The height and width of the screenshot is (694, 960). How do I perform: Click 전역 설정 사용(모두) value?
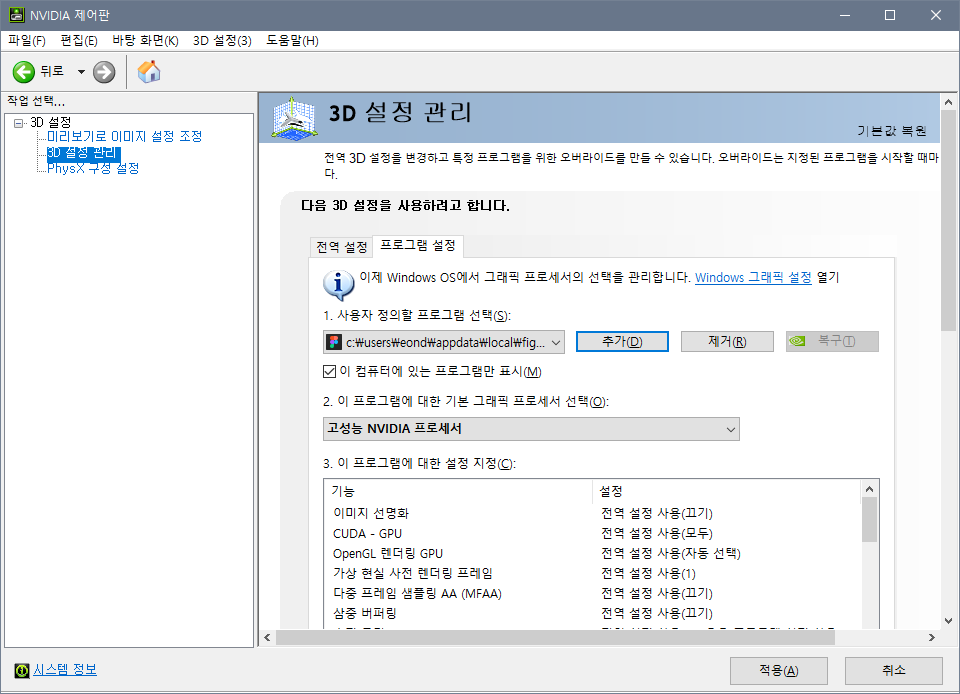click(657, 533)
